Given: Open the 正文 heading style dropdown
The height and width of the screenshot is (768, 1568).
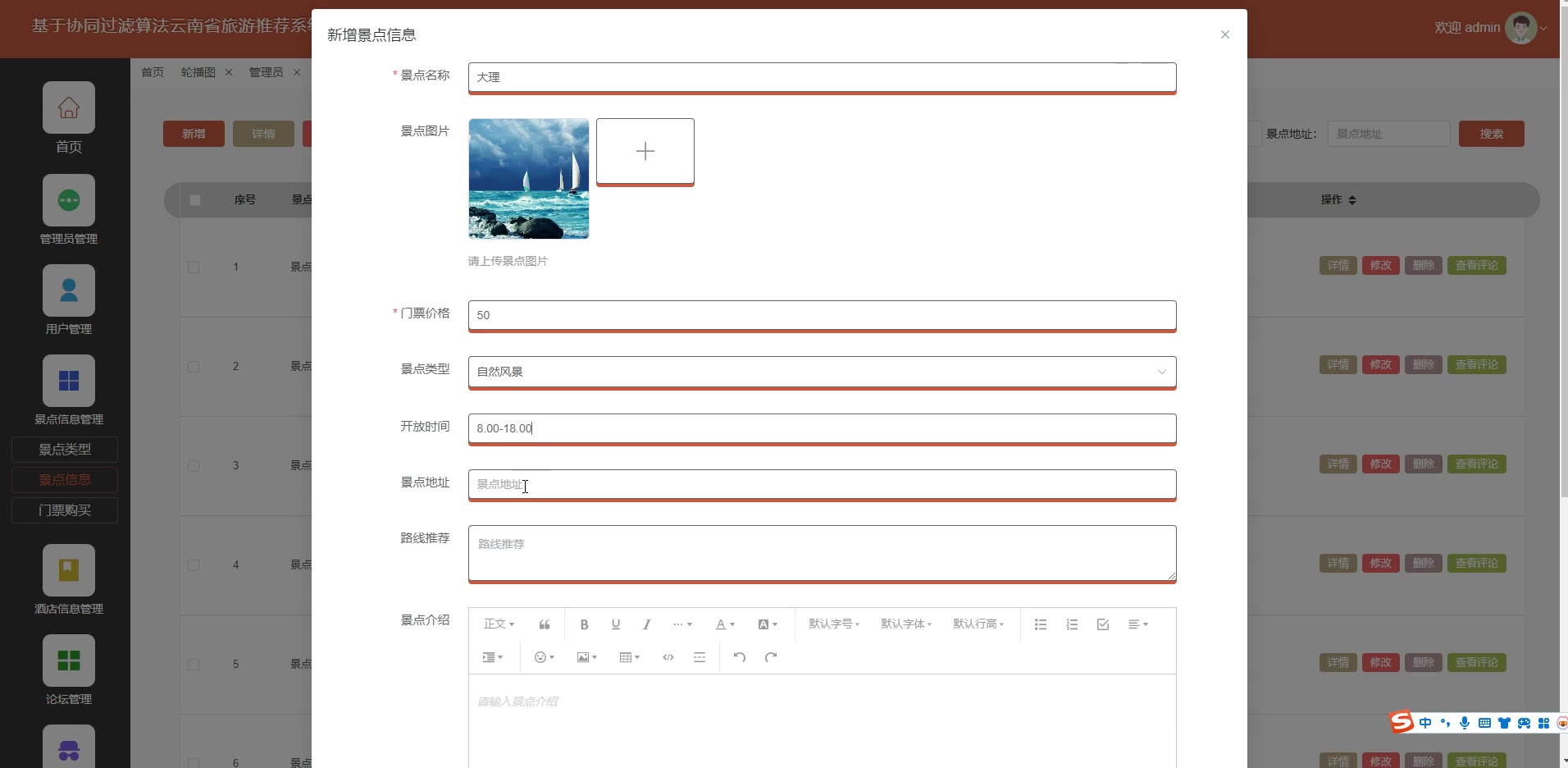Looking at the screenshot, I should tap(499, 624).
